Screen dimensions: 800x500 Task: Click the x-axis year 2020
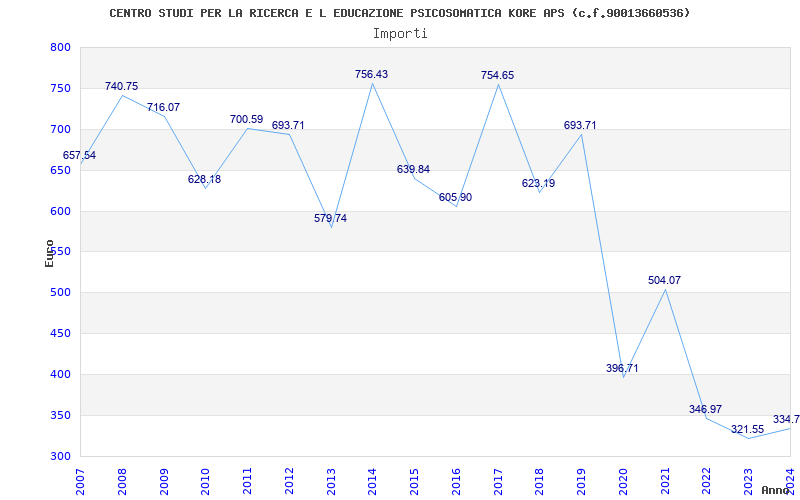623,481
